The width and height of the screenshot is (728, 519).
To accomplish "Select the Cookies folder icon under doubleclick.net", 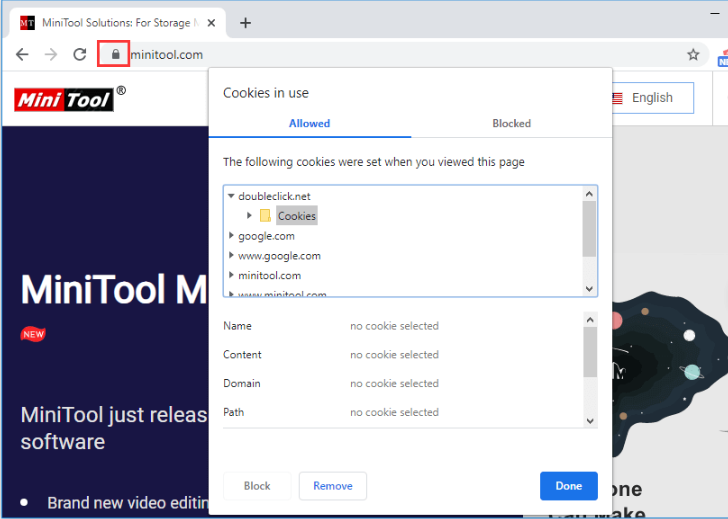I will click(265, 215).
